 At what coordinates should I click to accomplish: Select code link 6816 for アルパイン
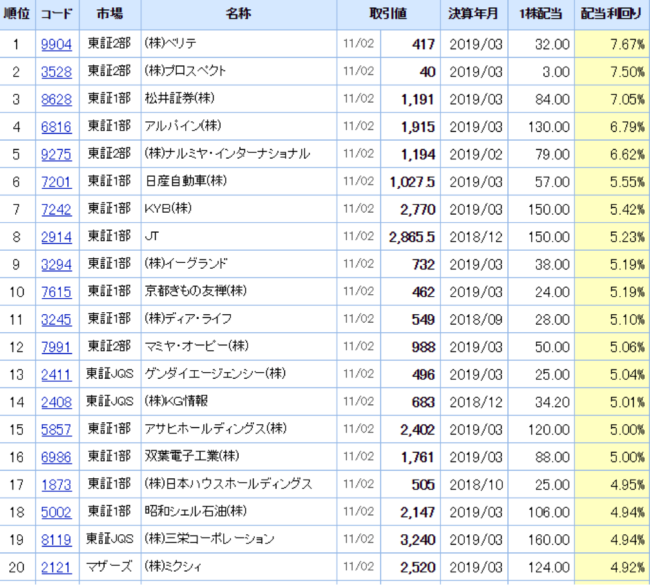coord(56,126)
